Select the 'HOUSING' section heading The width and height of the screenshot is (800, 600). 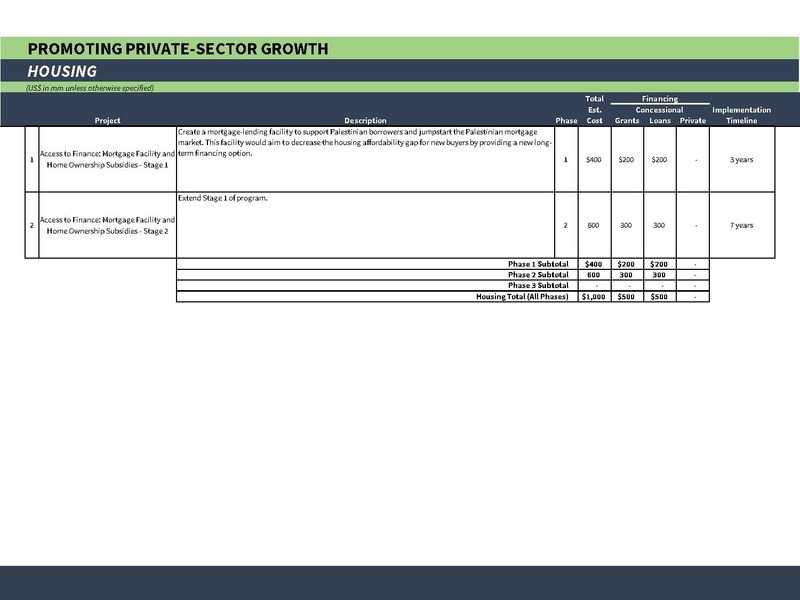tap(62, 72)
